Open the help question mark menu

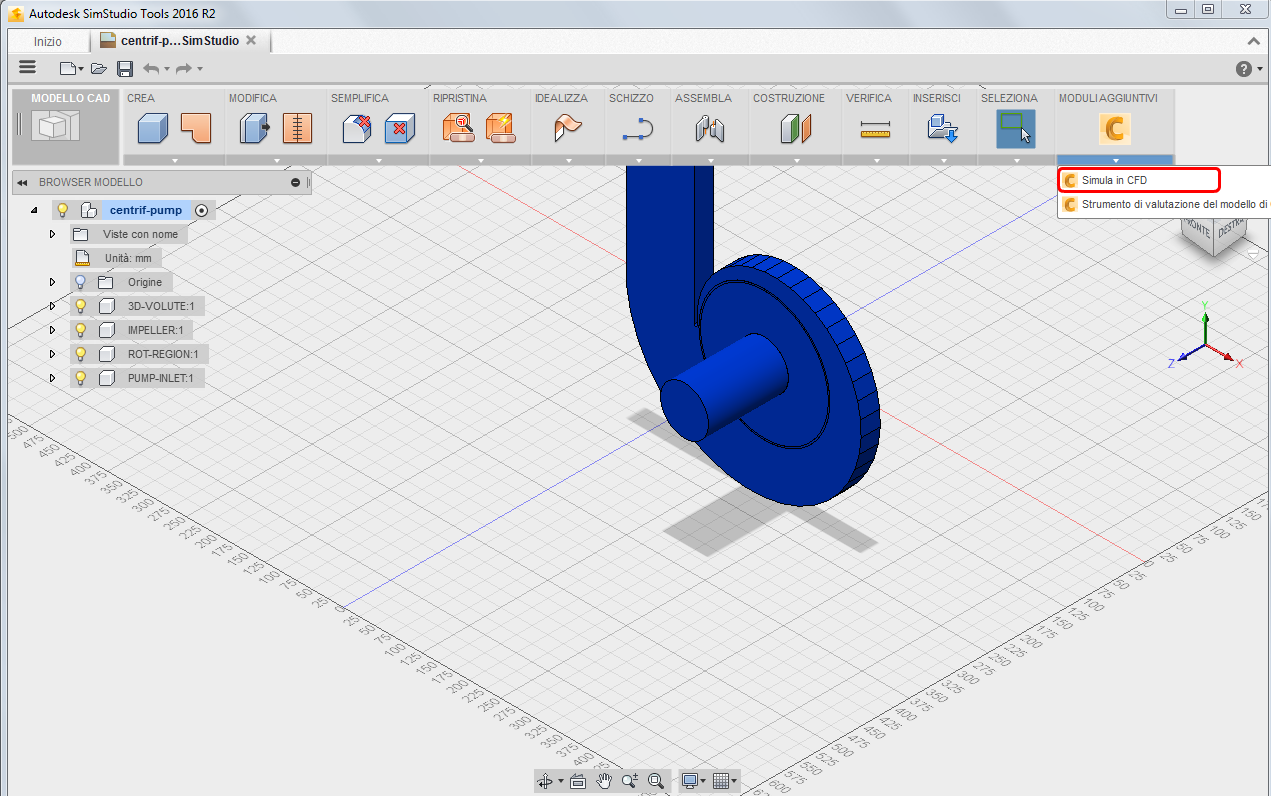pyautogui.click(x=1244, y=68)
